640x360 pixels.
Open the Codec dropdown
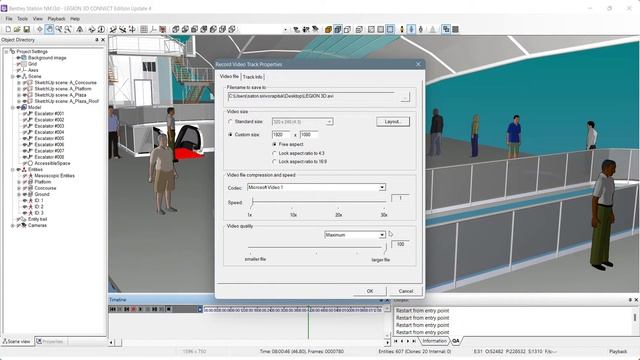[x=382, y=187]
